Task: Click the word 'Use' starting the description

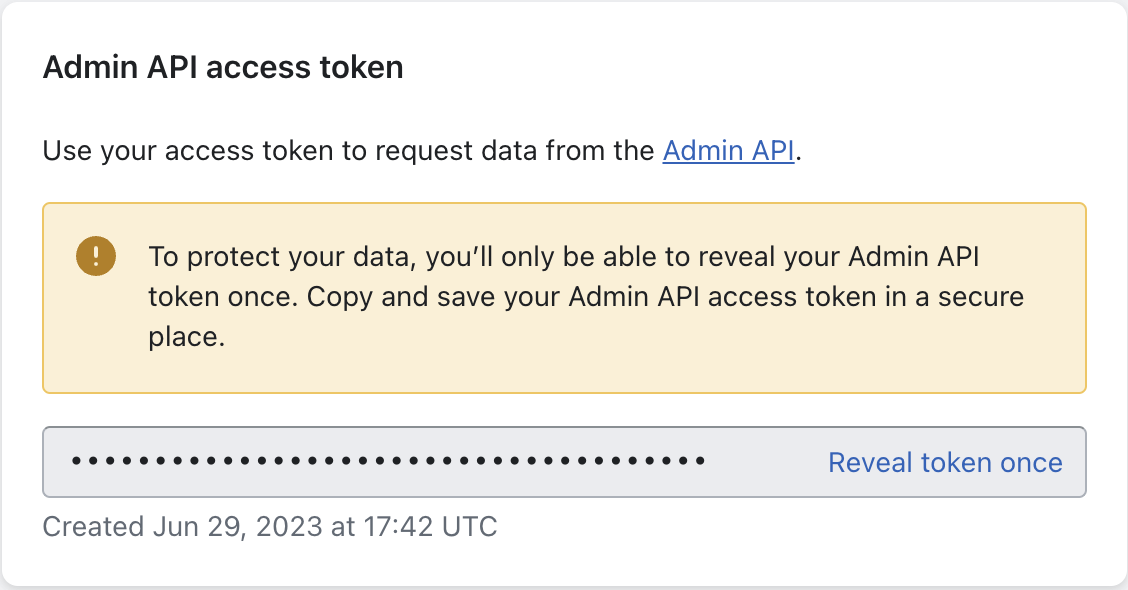Action: [x=68, y=151]
